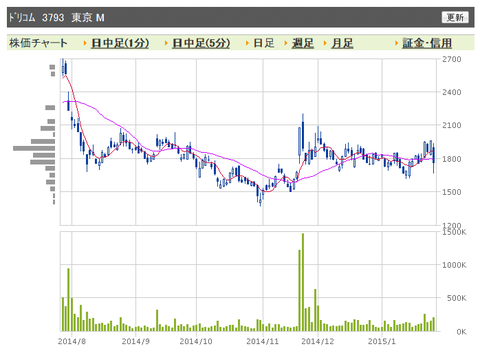Select the 日足 daily chart tab
480x362 pixels.
coord(264,43)
